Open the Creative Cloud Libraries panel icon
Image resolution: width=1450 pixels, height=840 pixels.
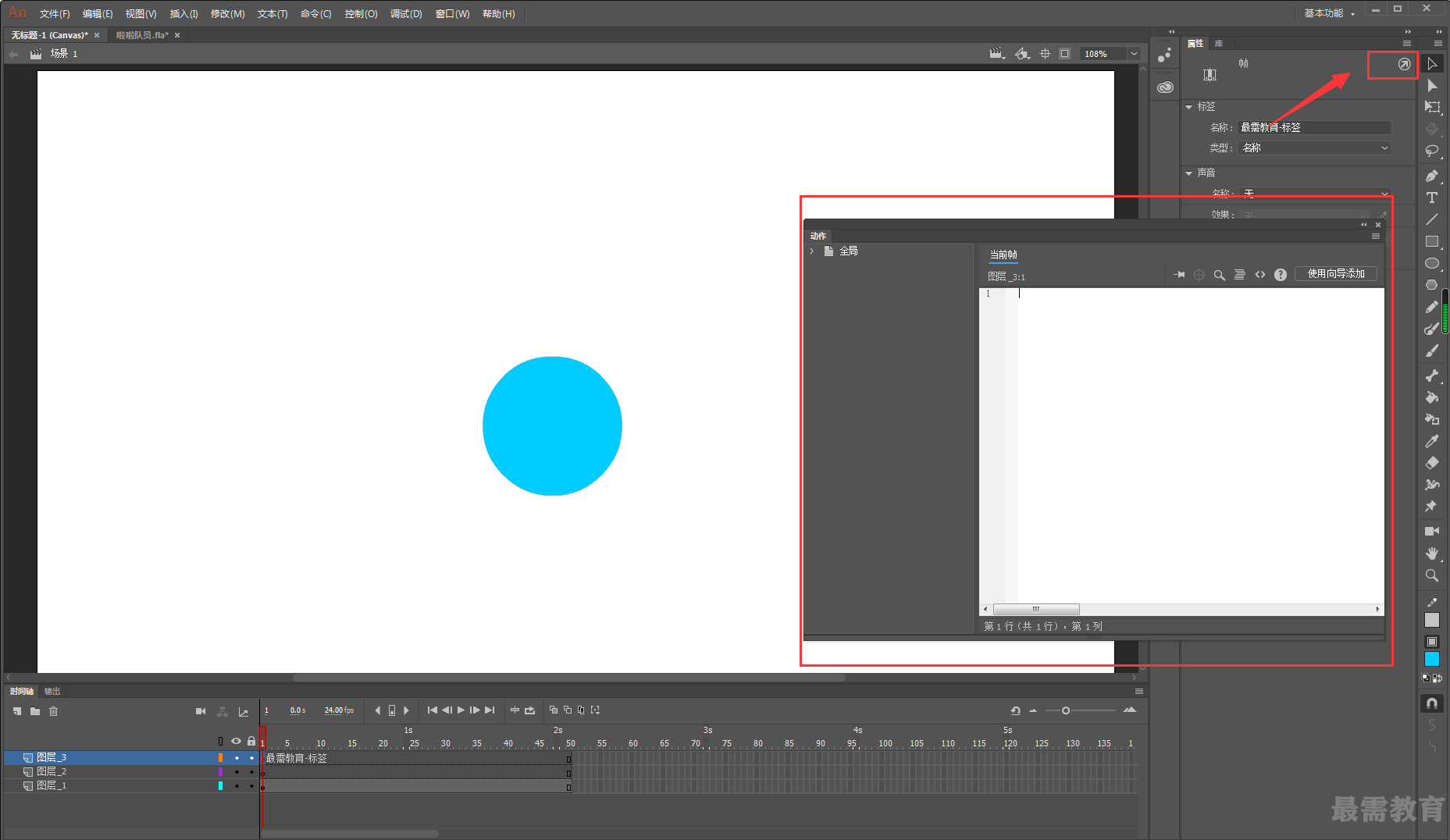click(x=1165, y=87)
